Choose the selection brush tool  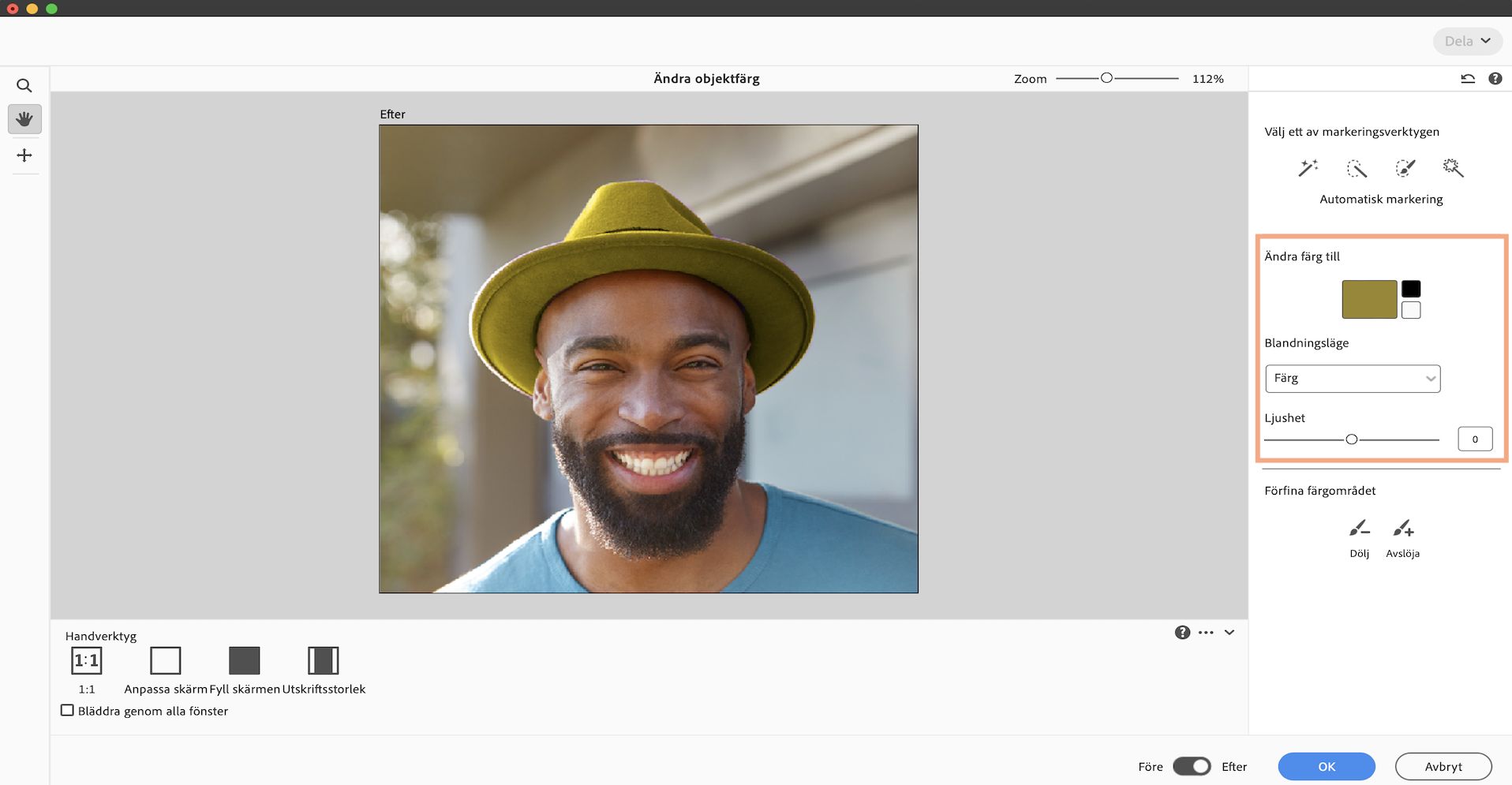tap(1405, 168)
